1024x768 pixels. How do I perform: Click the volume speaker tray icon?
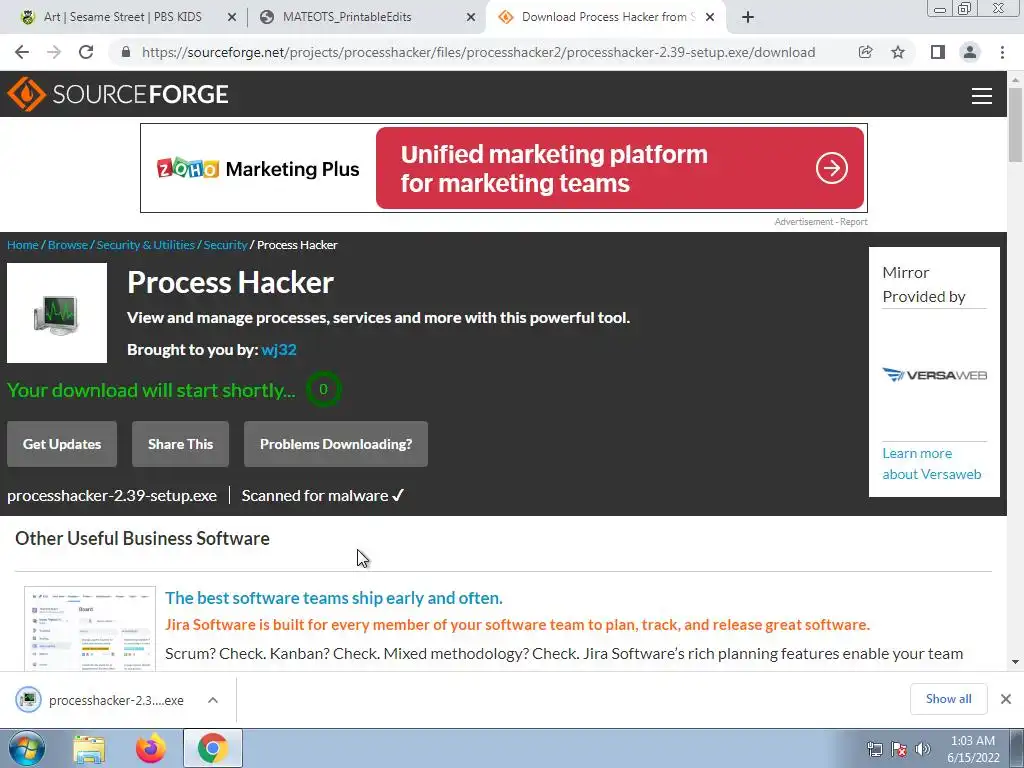click(x=923, y=749)
